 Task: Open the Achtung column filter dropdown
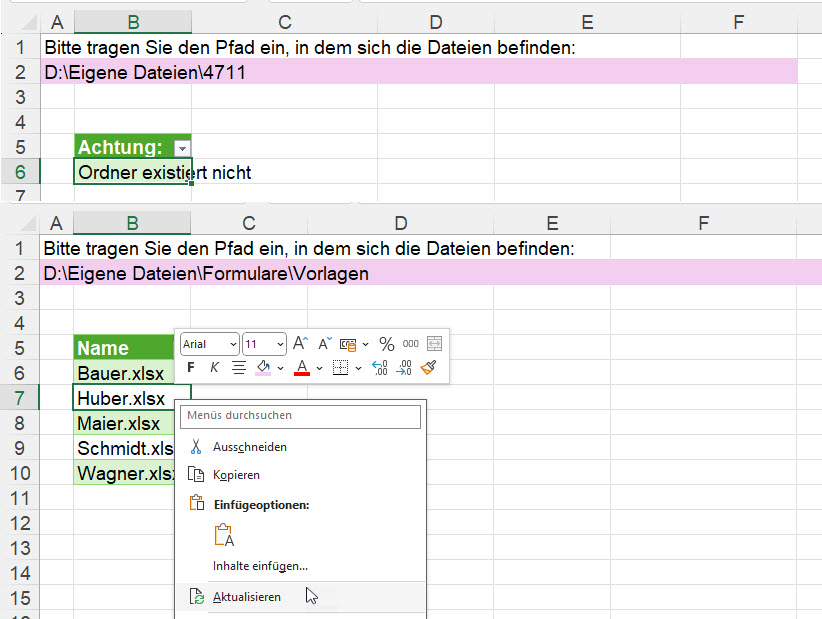coord(181,148)
